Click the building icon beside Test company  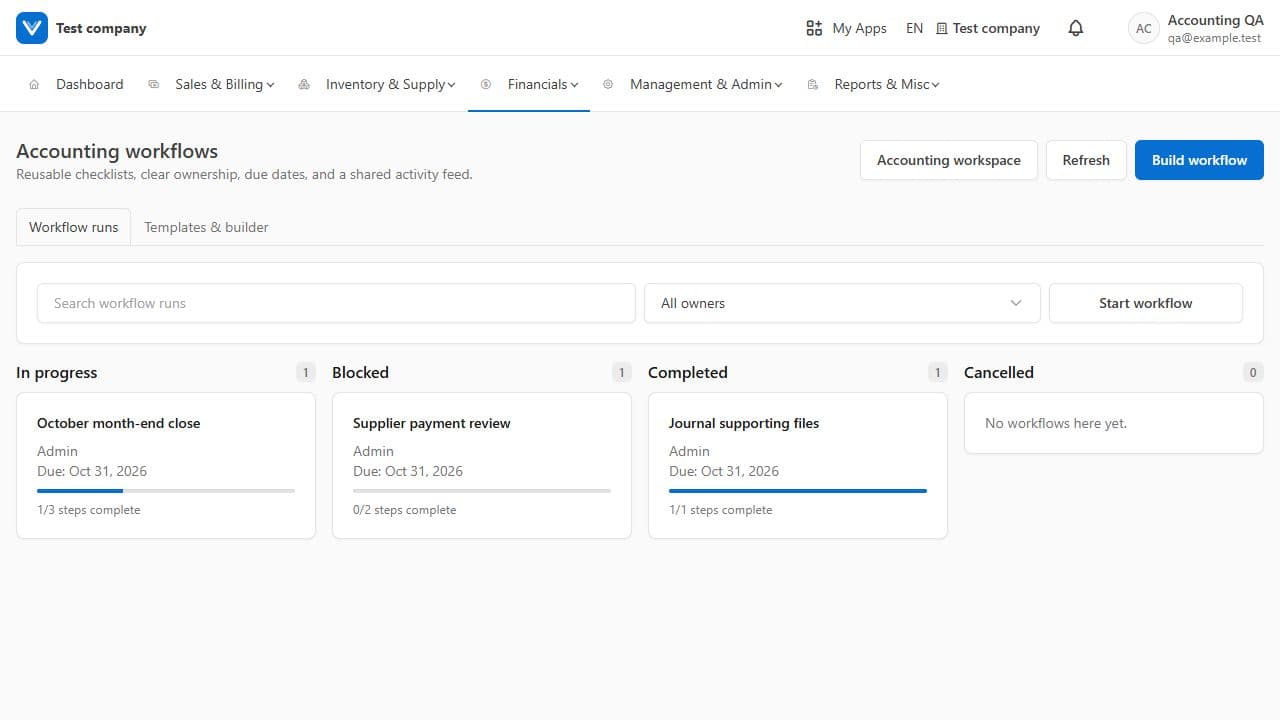pos(941,28)
